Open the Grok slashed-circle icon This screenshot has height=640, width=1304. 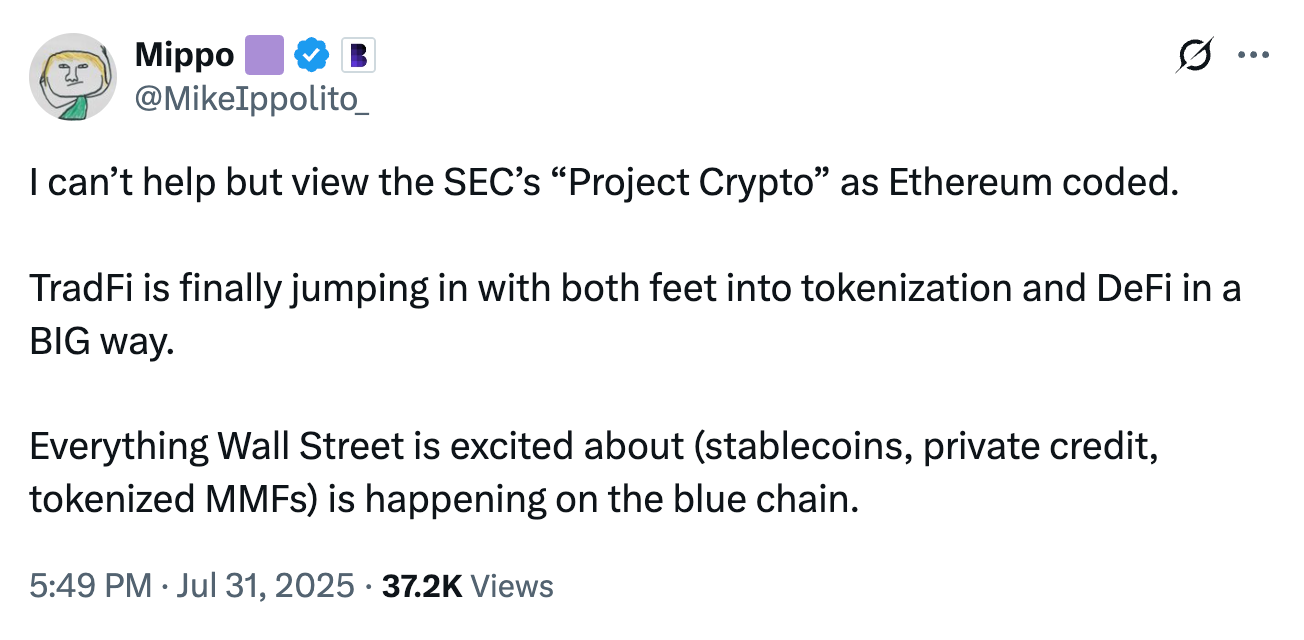(x=1196, y=57)
